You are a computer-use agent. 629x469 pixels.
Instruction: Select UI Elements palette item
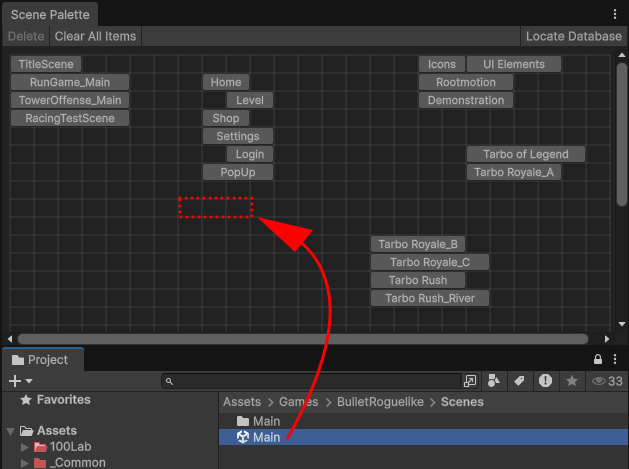point(514,64)
